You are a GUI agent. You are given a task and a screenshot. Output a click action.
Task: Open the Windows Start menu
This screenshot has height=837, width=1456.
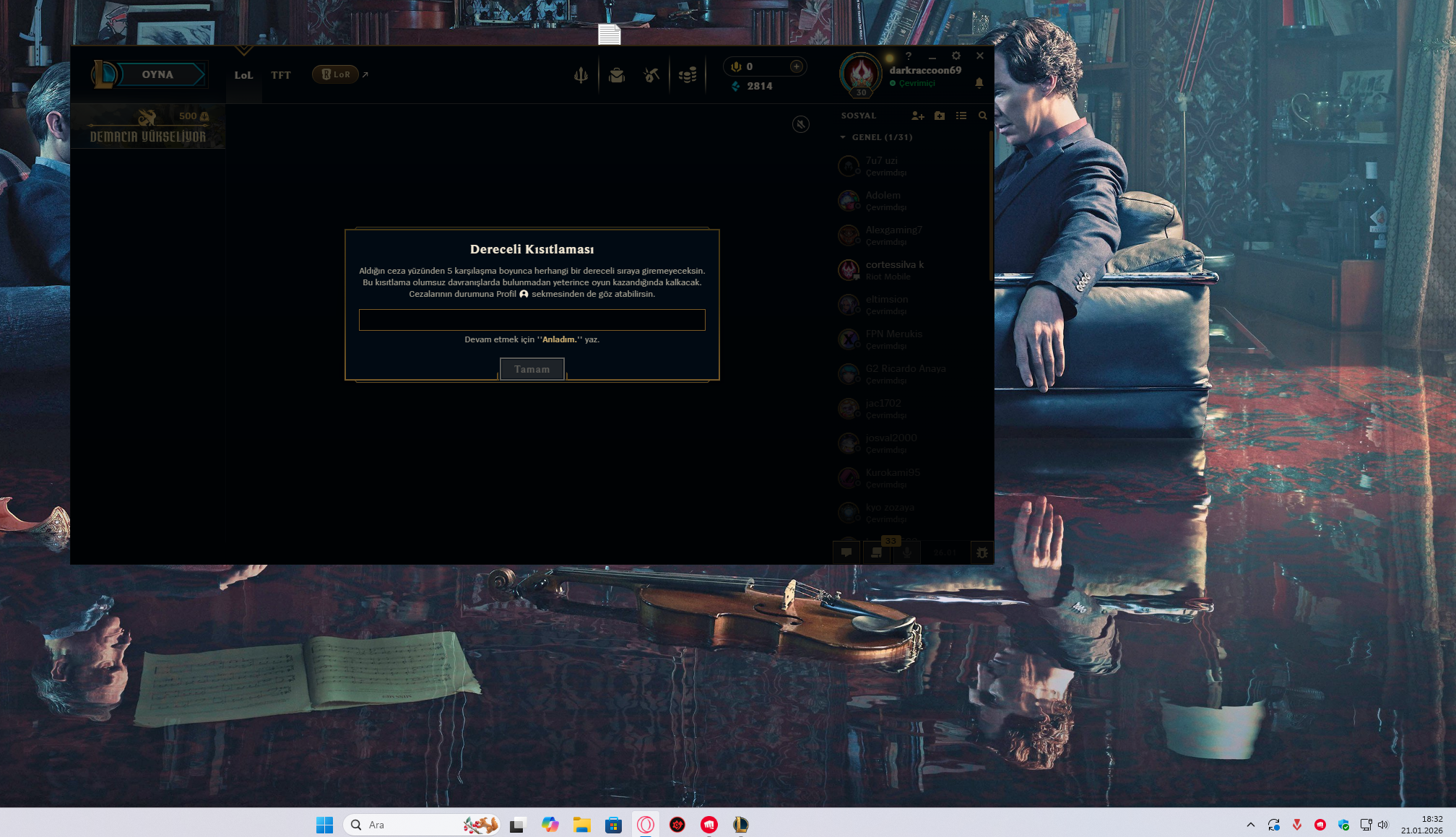[x=325, y=825]
